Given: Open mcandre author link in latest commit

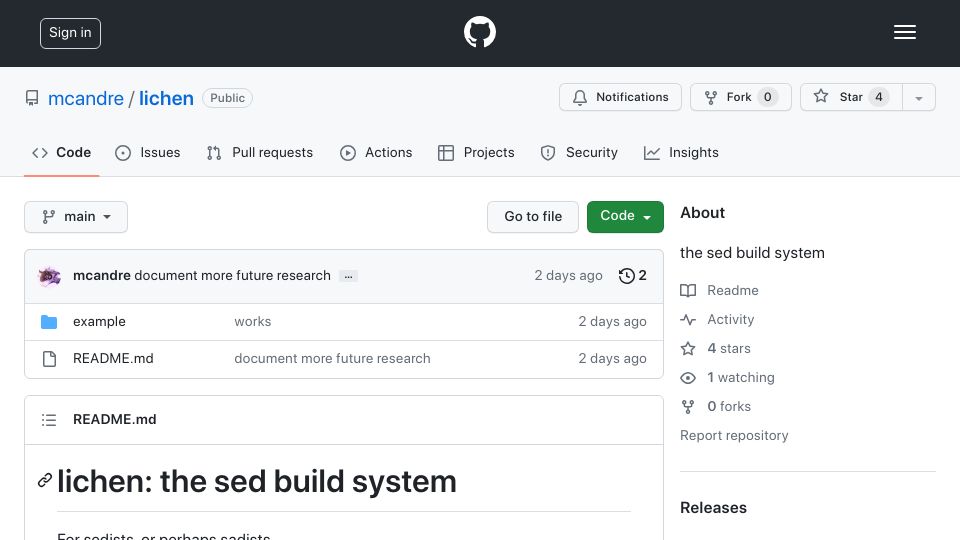Looking at the screenshot, I should coord(102,276).
